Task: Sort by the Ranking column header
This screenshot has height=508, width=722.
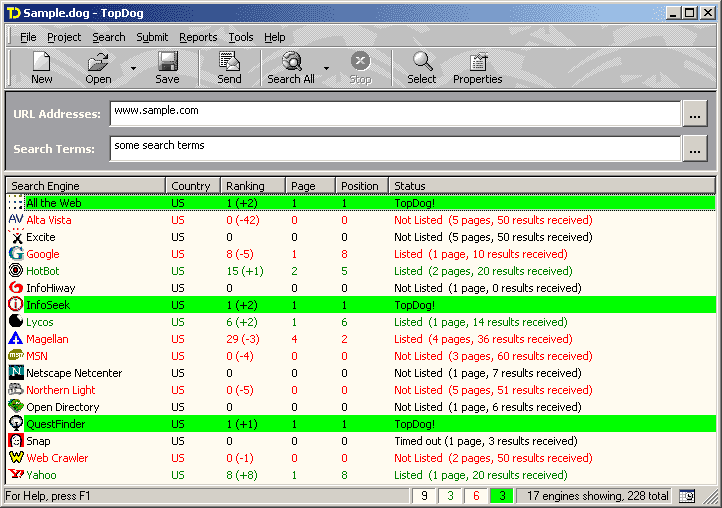Action: coord(253,186)
